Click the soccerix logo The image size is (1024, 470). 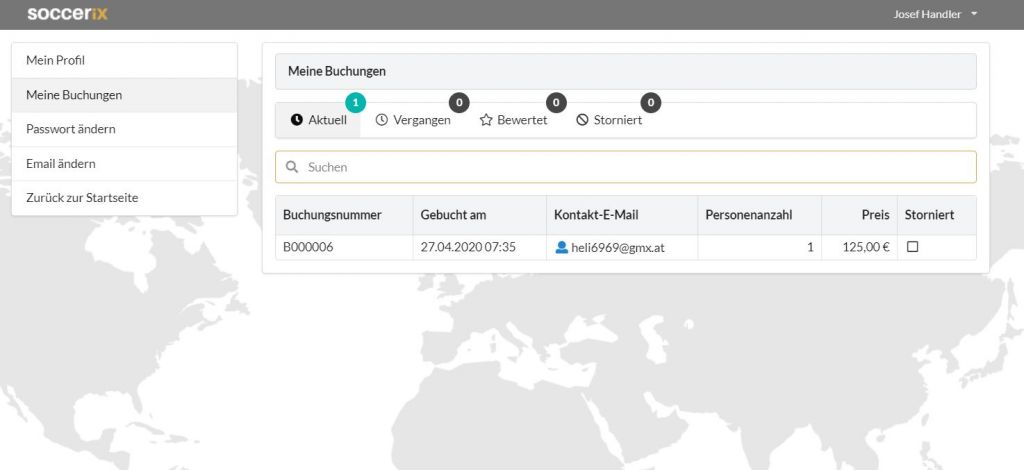[67, 14]
